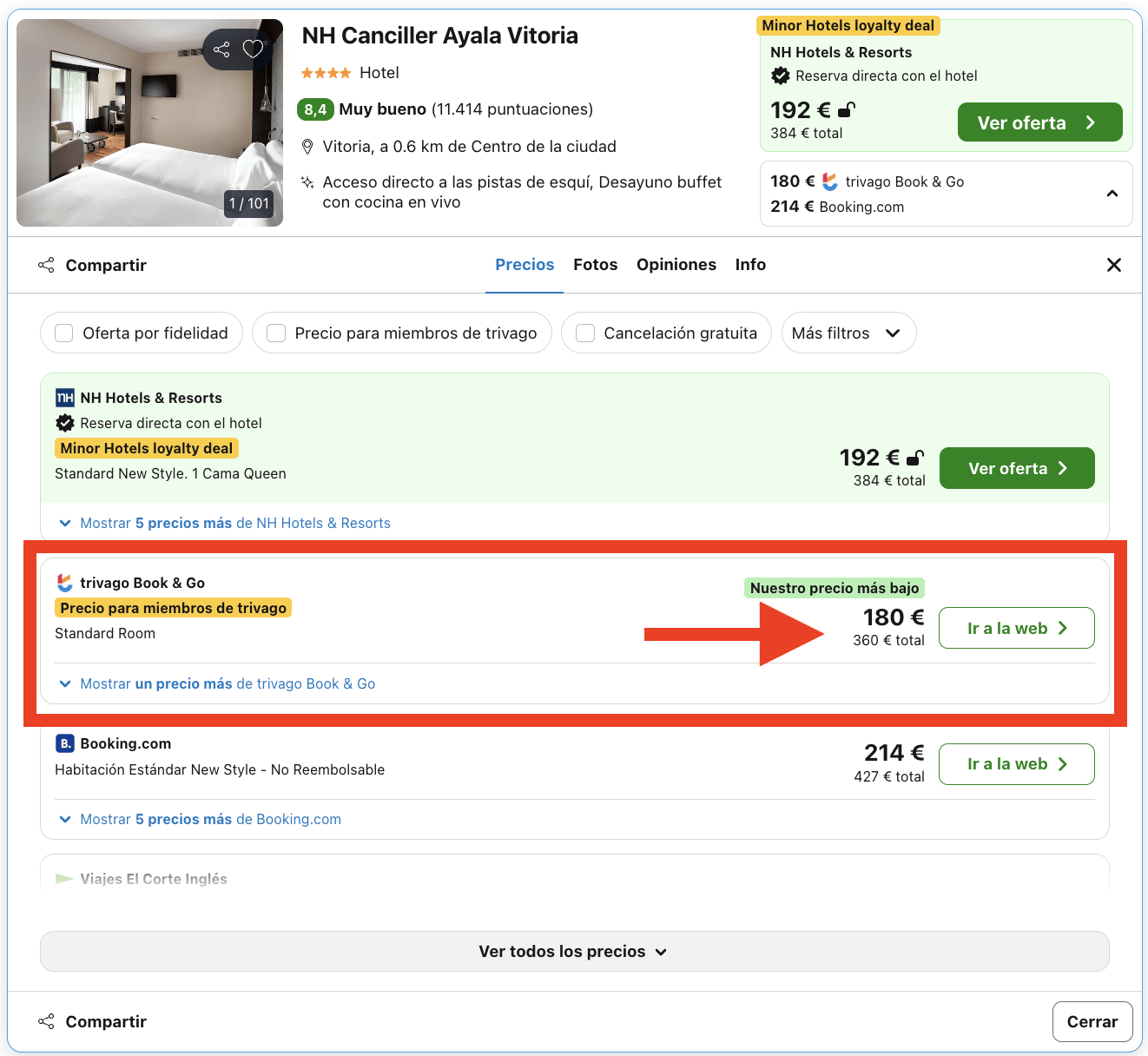Enable the Cancelación gratuita filter

[666, 333]
